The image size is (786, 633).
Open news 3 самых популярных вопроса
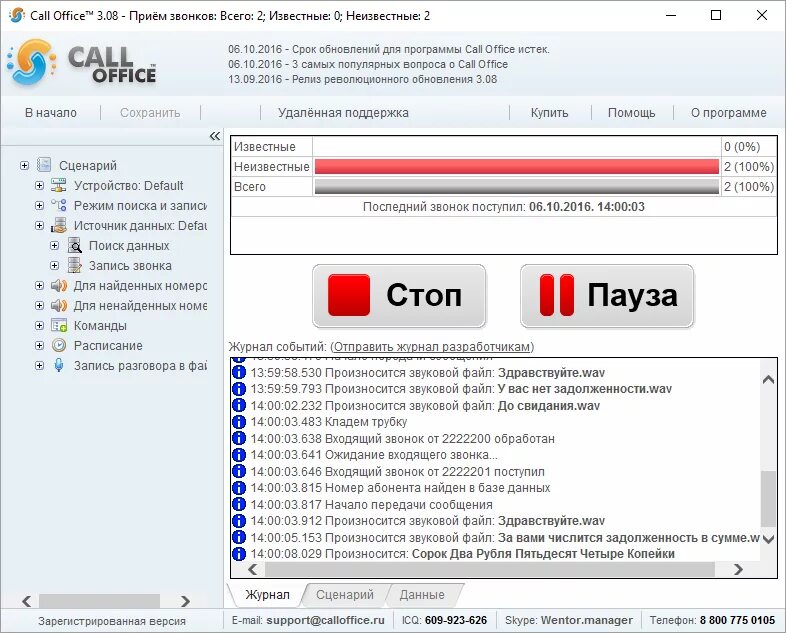[x=368, y=64]
